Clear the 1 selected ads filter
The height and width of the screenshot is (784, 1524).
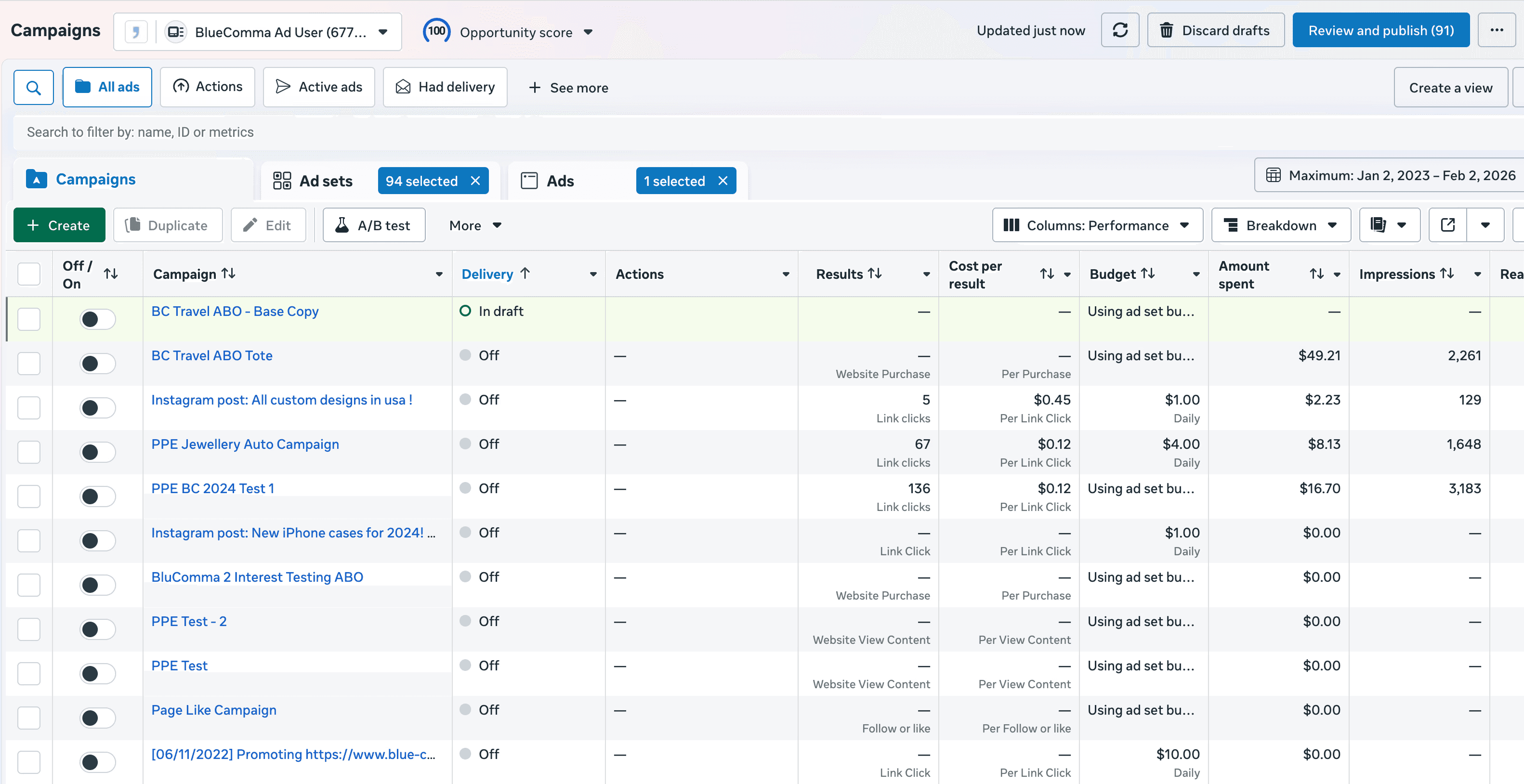coord(723,181)
